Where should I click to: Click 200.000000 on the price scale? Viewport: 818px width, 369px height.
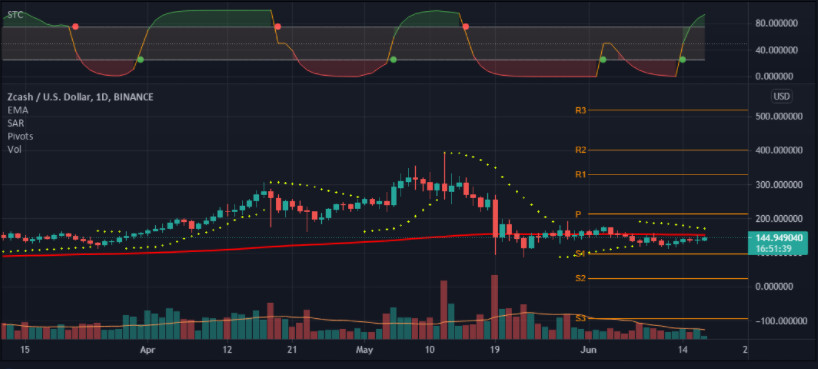point(778,219)
